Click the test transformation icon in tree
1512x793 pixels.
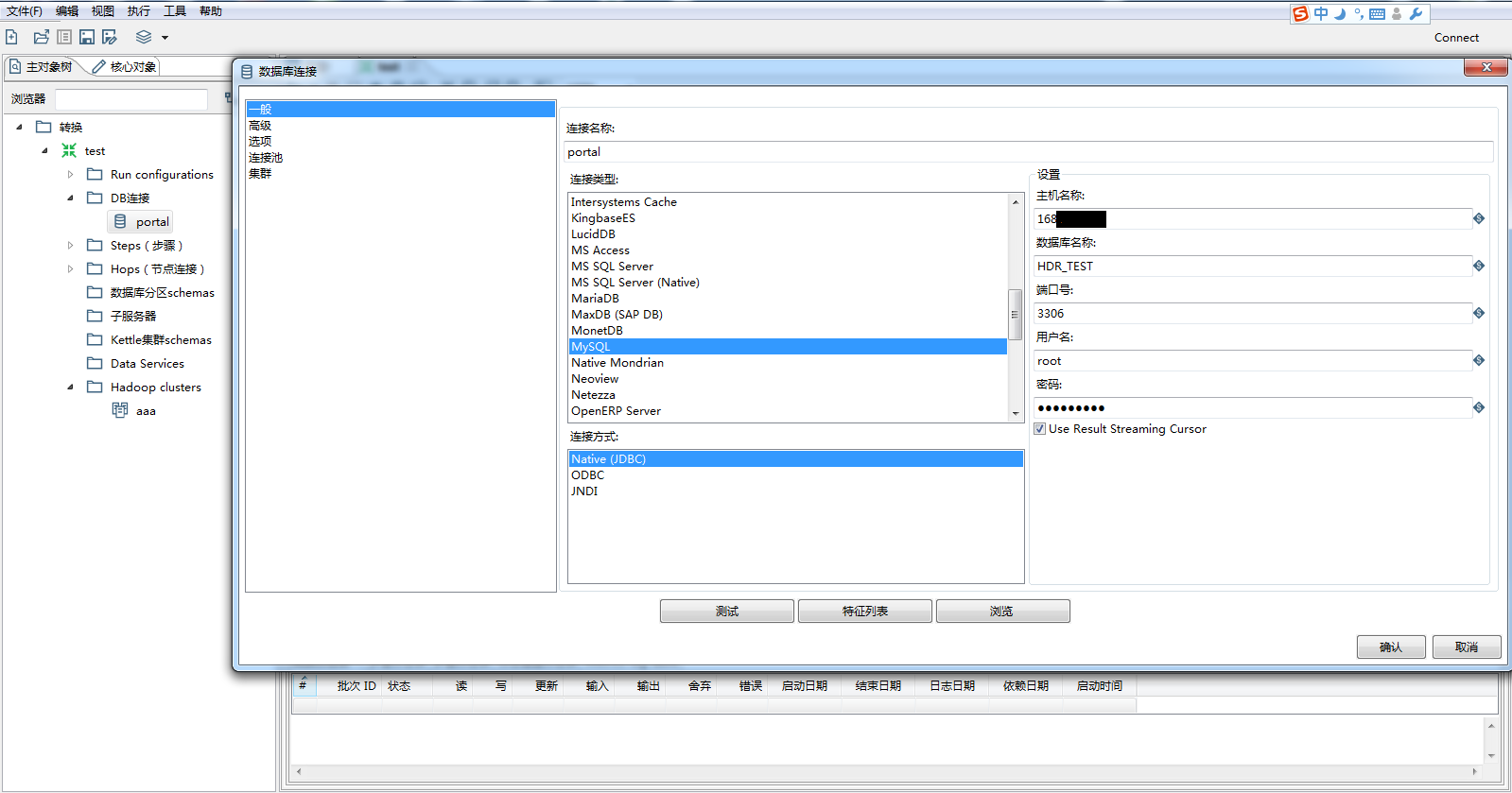click(69, 150)
